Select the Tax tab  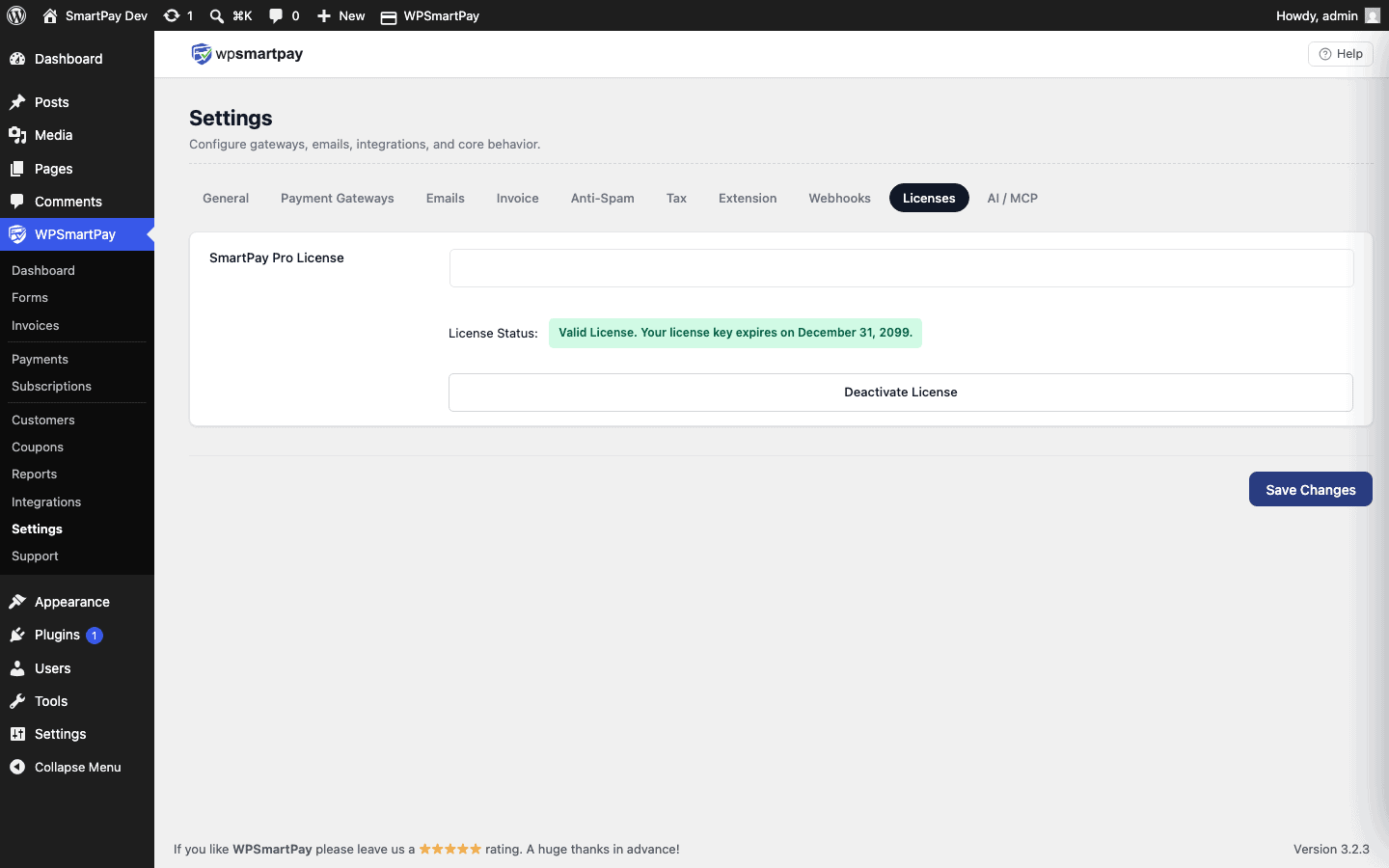[677, 198]
